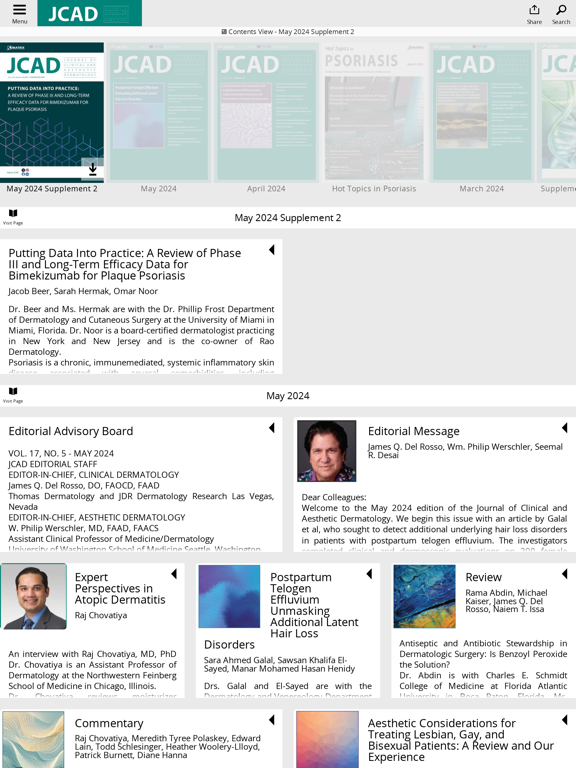Open the hamburger Menu icon
The width and height of the screenshot is (576, 768).
(20, 13)
